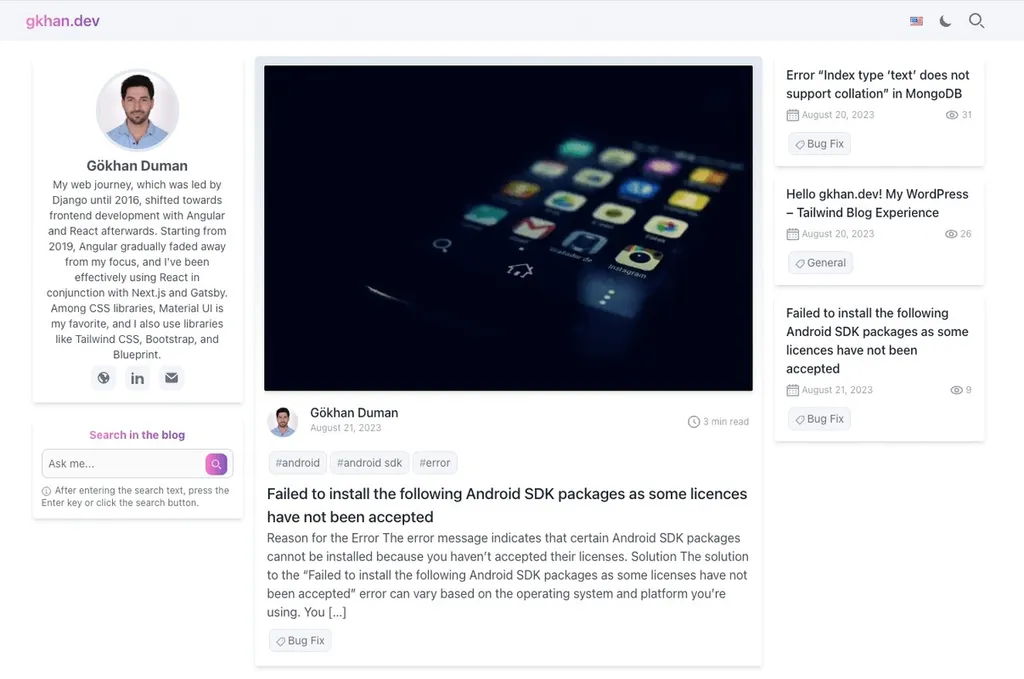Go to gkhan.dev home logo
Screen dimensions: 1024x679
[x=63, y=21]
